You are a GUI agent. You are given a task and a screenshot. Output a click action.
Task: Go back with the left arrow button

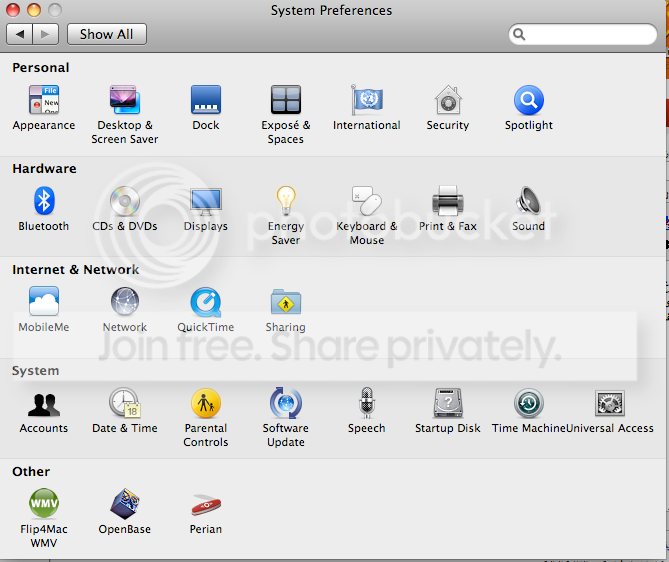pyautogui.click(x=20, y=34)
